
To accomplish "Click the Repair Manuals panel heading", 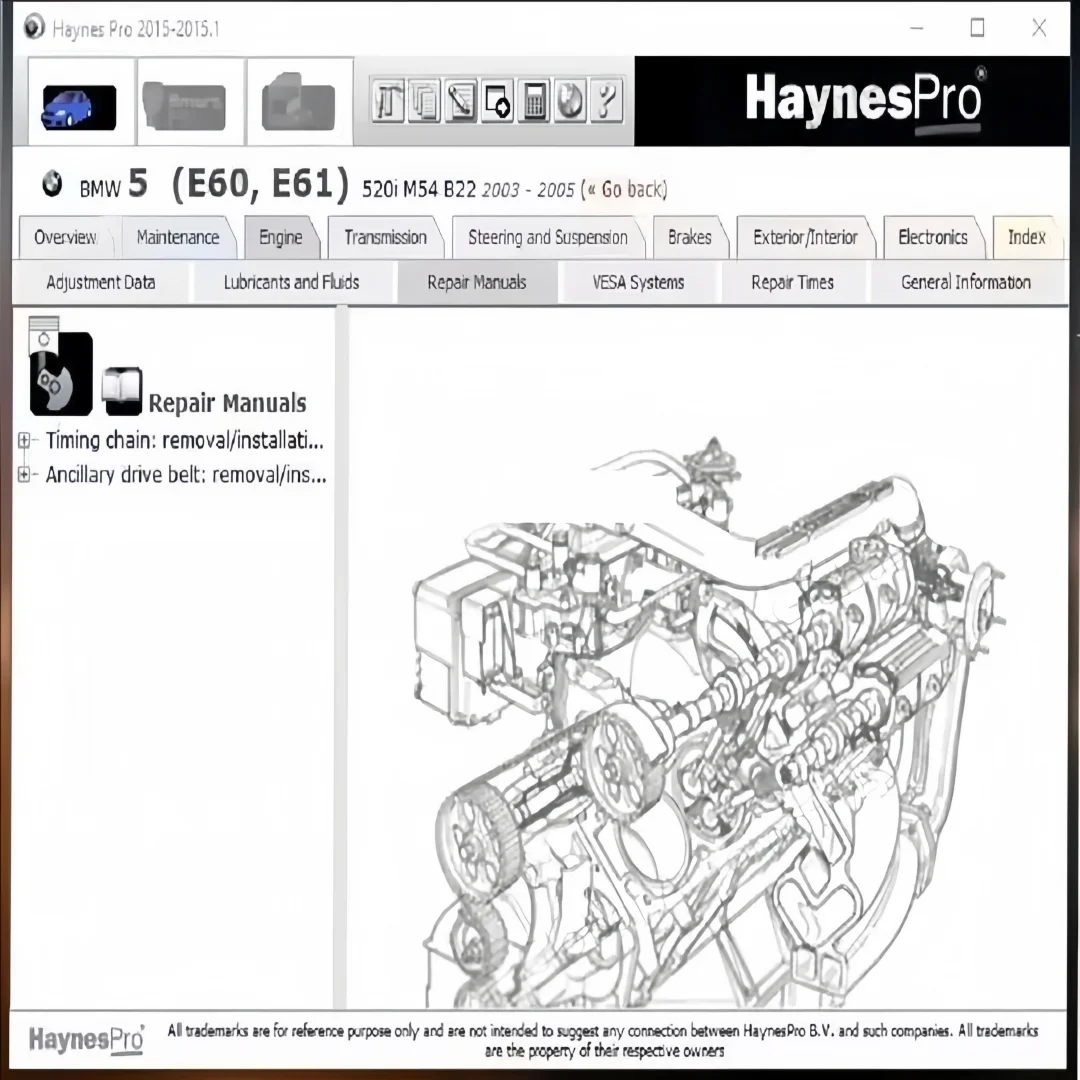I will (x=227, y=404).
